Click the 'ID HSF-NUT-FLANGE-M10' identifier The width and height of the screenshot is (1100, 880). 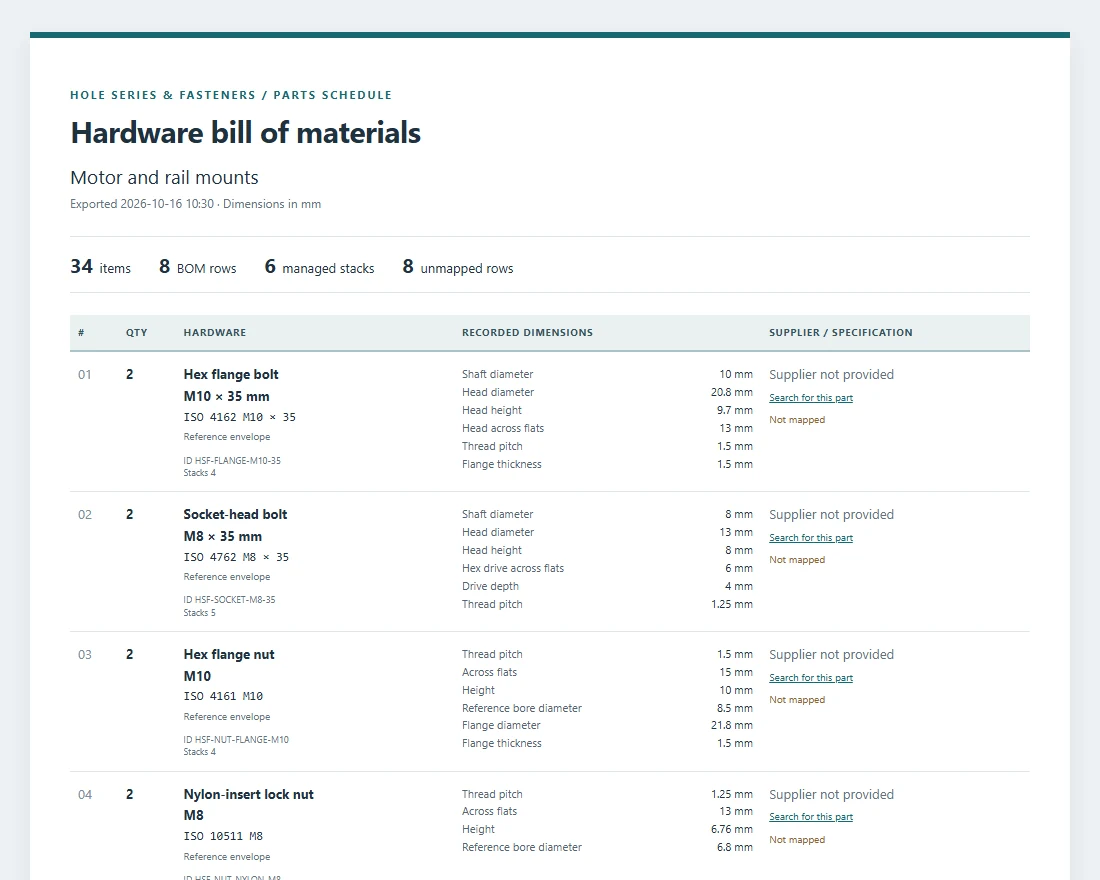pos(236,740)
